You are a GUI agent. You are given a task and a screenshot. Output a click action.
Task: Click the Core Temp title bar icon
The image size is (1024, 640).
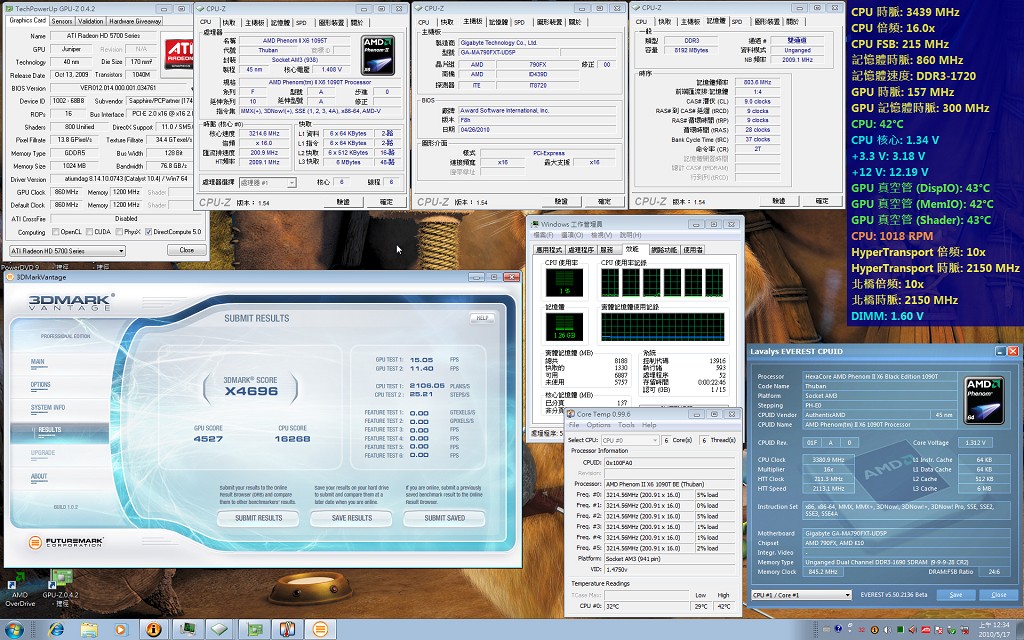pyautogui.click(x=571, y=414)
